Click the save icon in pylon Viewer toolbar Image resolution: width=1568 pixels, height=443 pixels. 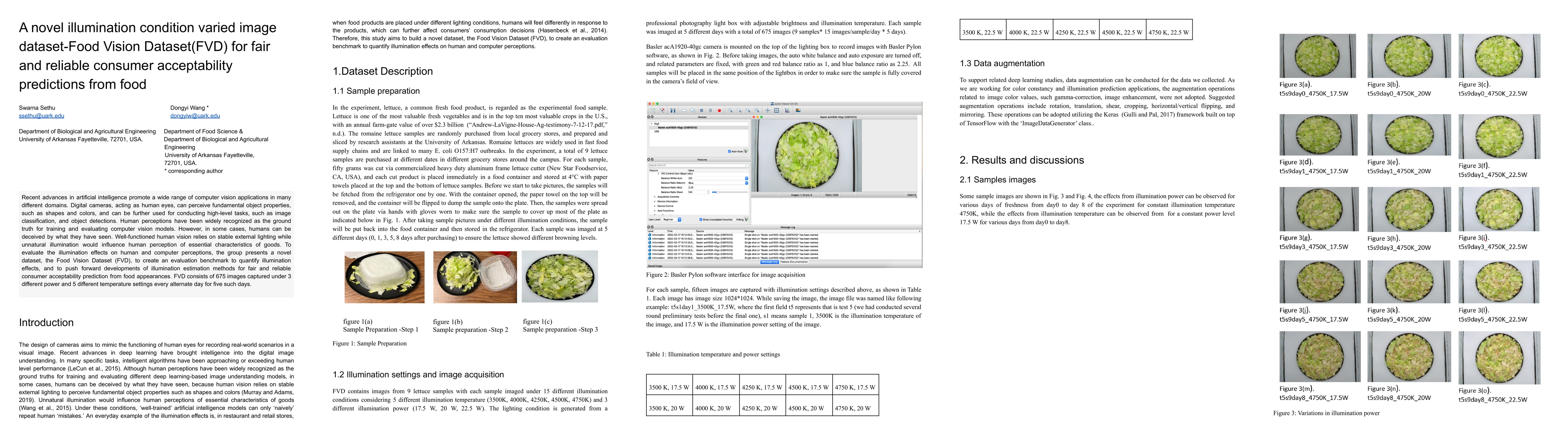coord(673,111)
